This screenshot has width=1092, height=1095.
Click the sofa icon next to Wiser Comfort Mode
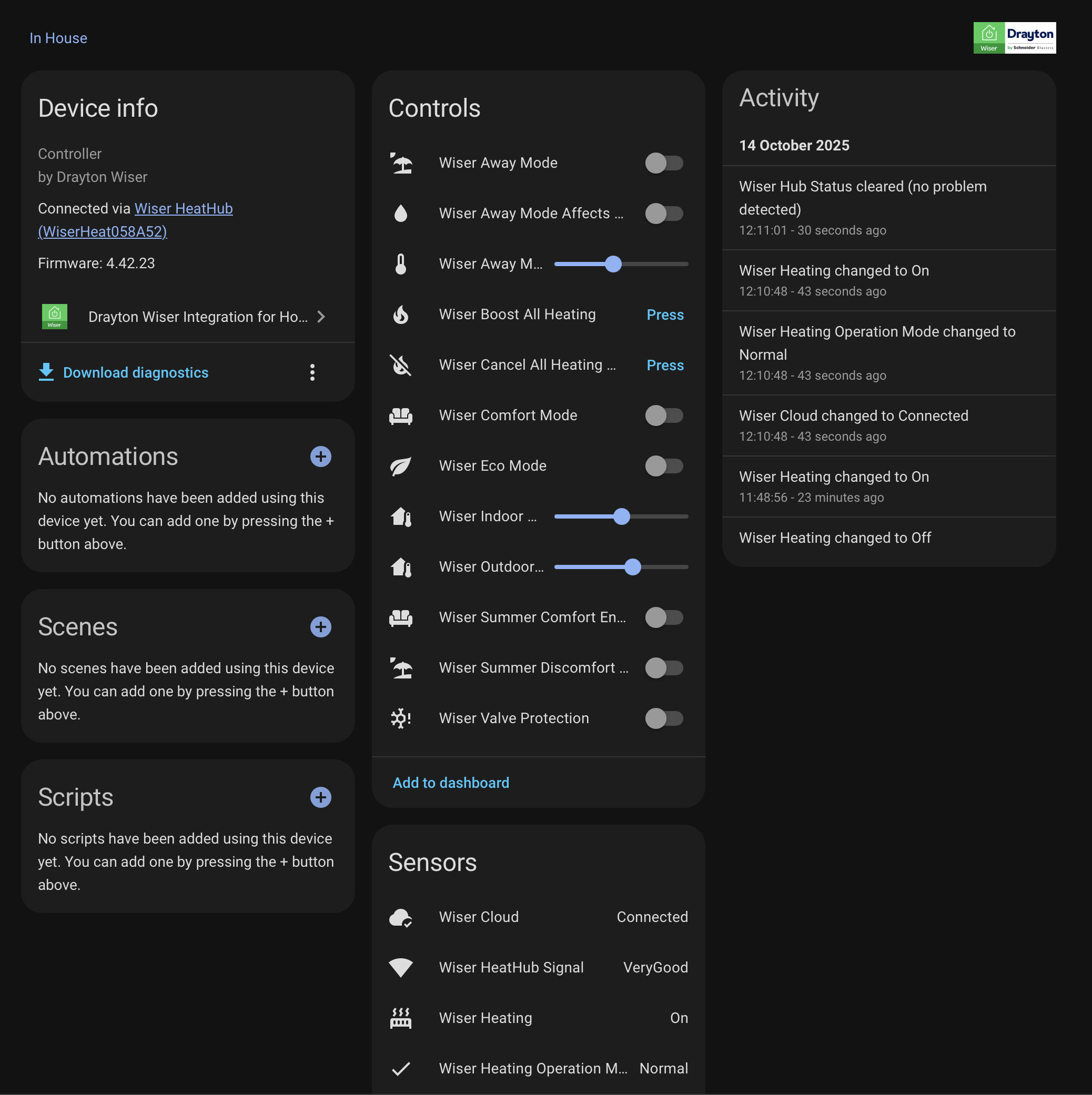[401, 415]
